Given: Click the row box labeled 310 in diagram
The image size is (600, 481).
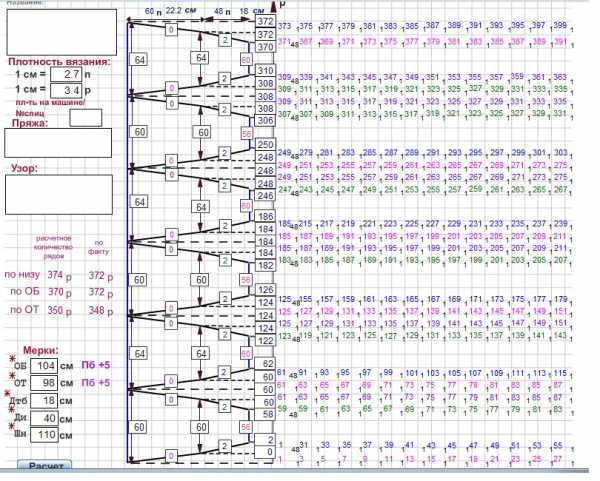Looking at the screenshot, I should (x=264, y=72).
